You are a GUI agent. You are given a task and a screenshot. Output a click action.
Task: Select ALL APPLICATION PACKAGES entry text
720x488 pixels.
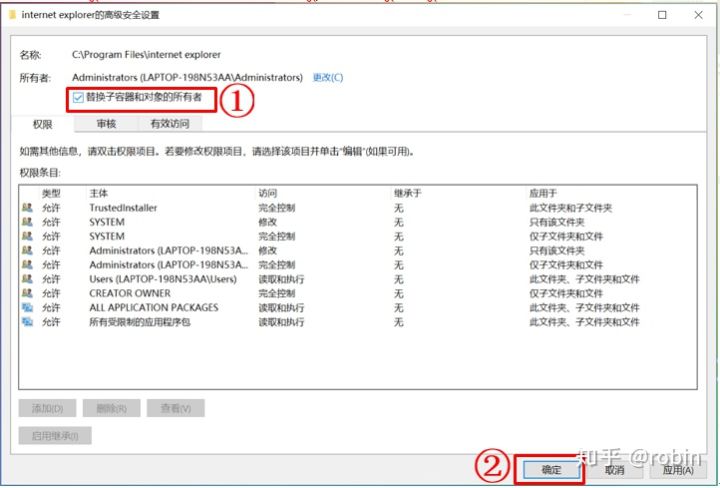click(x=154, y=308)
